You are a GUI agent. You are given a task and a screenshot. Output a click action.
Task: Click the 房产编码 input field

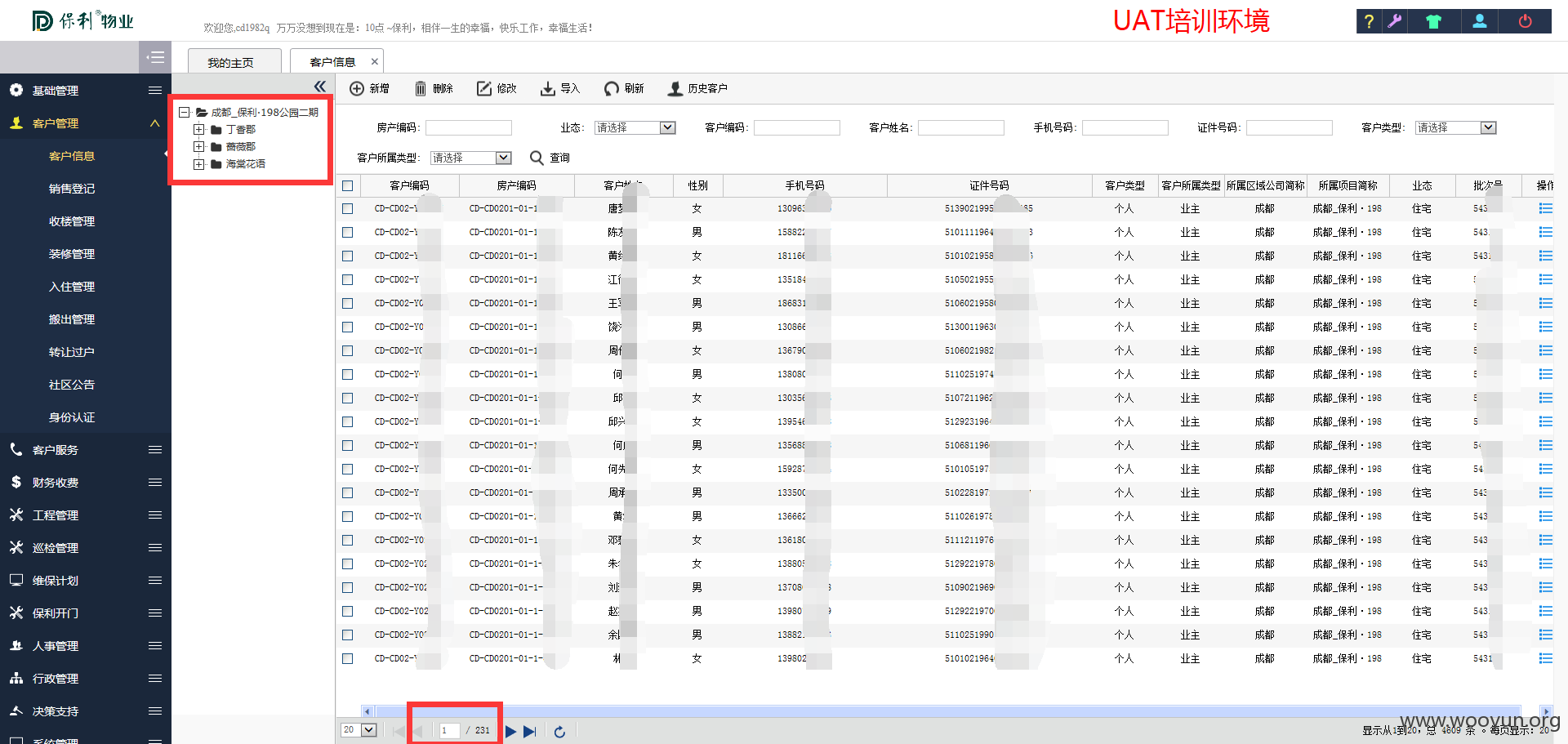(469, 127)
